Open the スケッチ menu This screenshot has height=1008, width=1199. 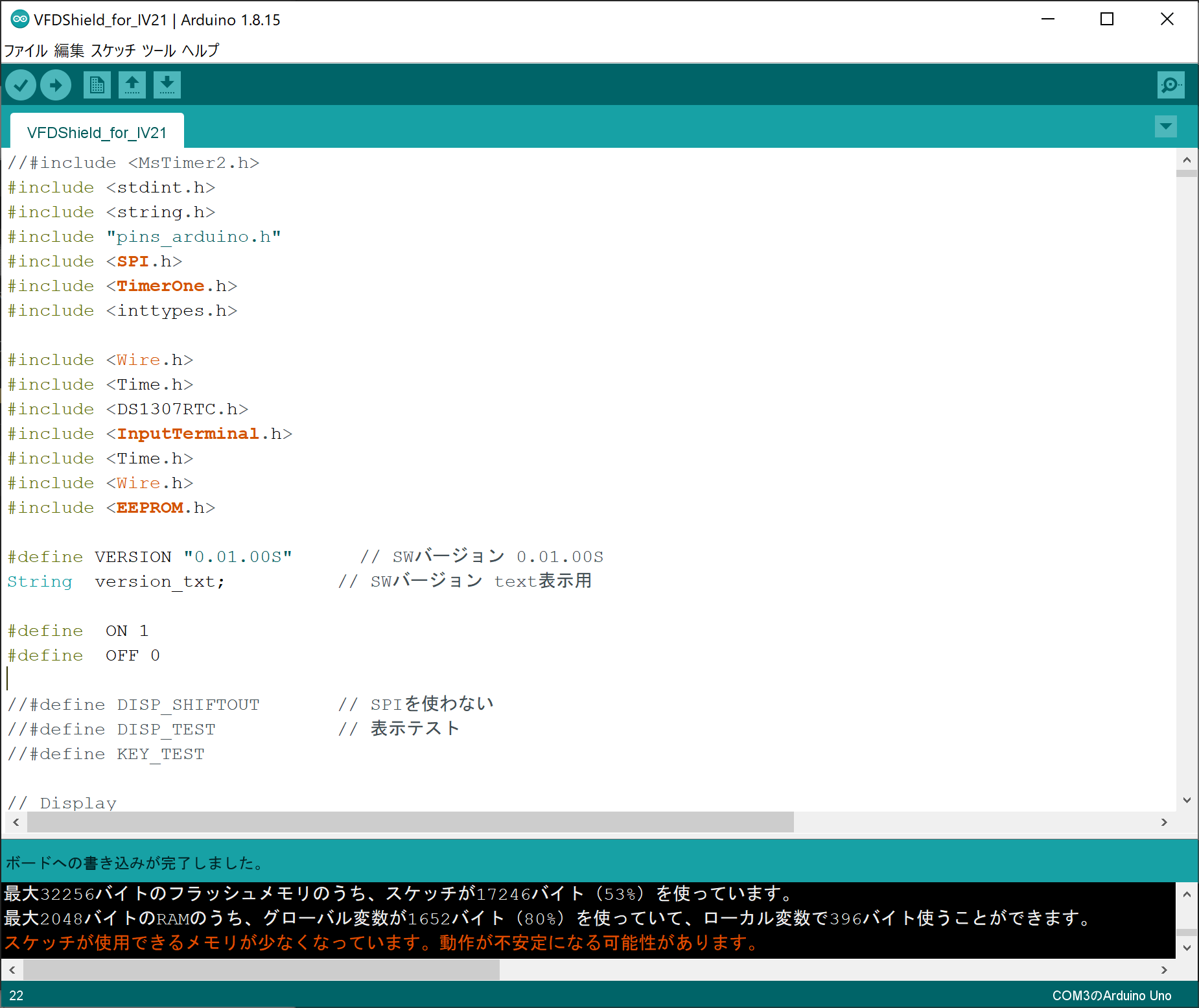click(x=113, y=50)
